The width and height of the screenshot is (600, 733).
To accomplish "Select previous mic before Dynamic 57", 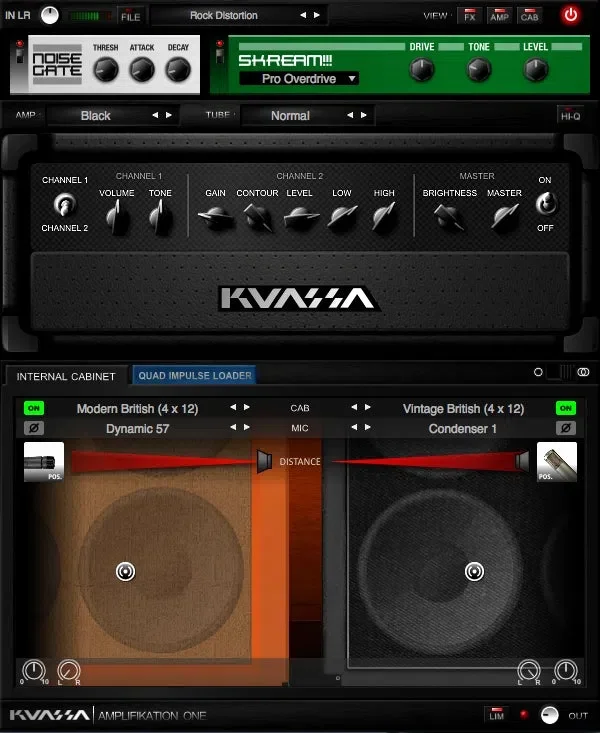I will pos(233,427).
